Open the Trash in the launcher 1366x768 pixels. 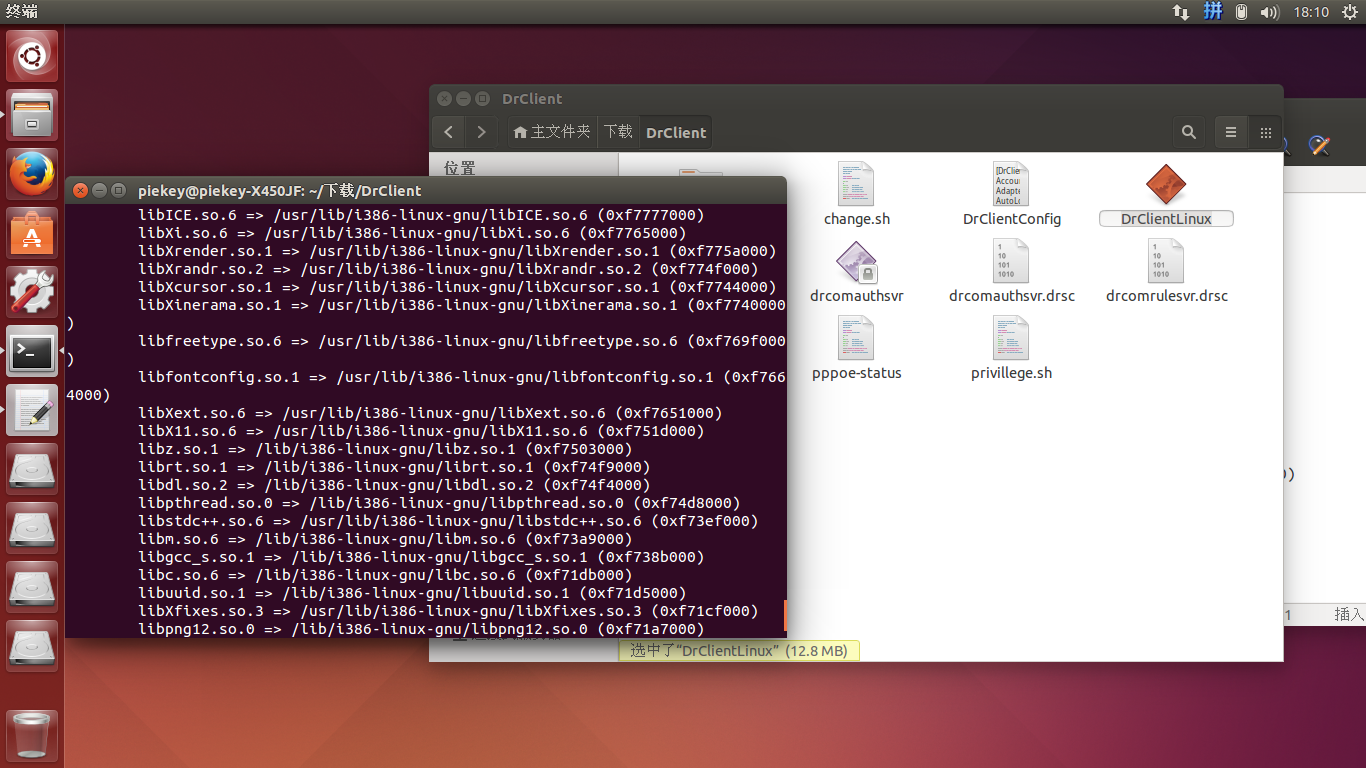point(32,735)
